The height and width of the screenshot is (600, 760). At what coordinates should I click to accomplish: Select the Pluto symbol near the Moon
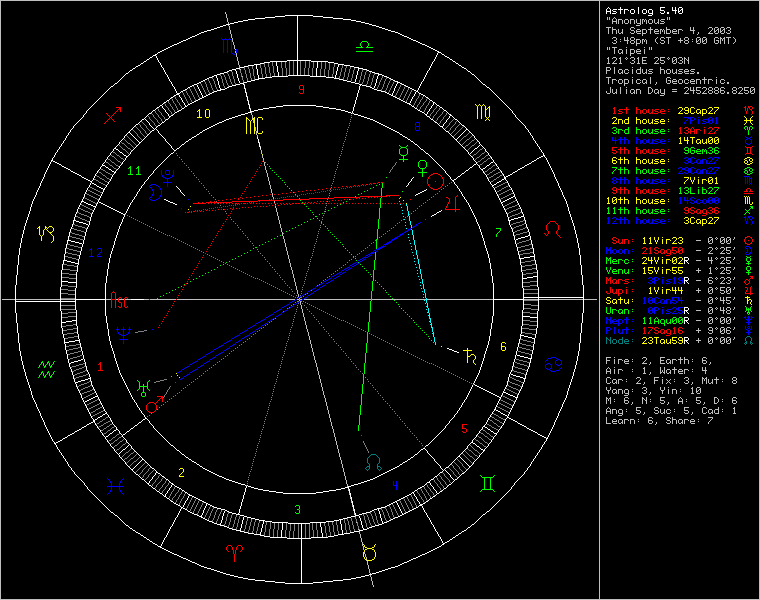click(168, 177)
